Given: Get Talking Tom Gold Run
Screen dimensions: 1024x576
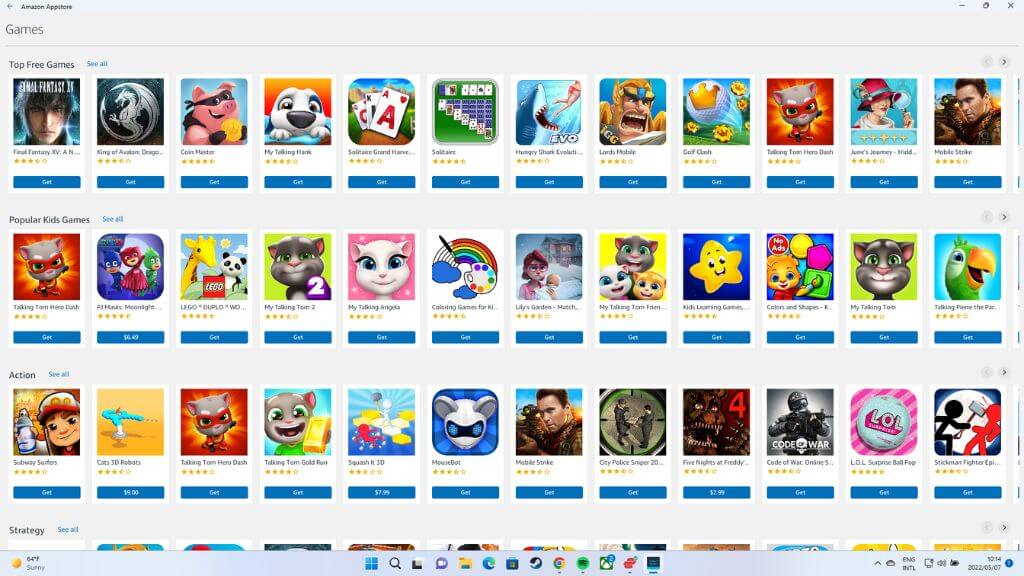Looking at the screenshot, I should tap(298, 492).
